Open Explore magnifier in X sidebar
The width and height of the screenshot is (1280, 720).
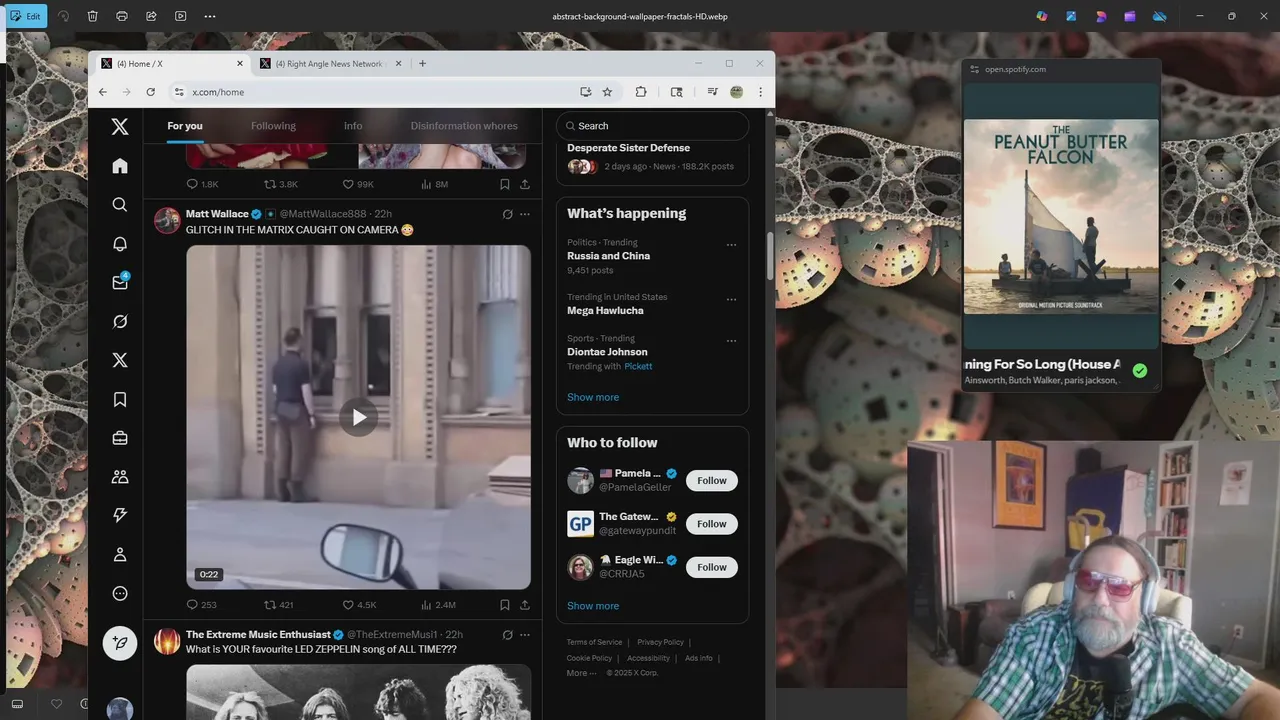120,205
